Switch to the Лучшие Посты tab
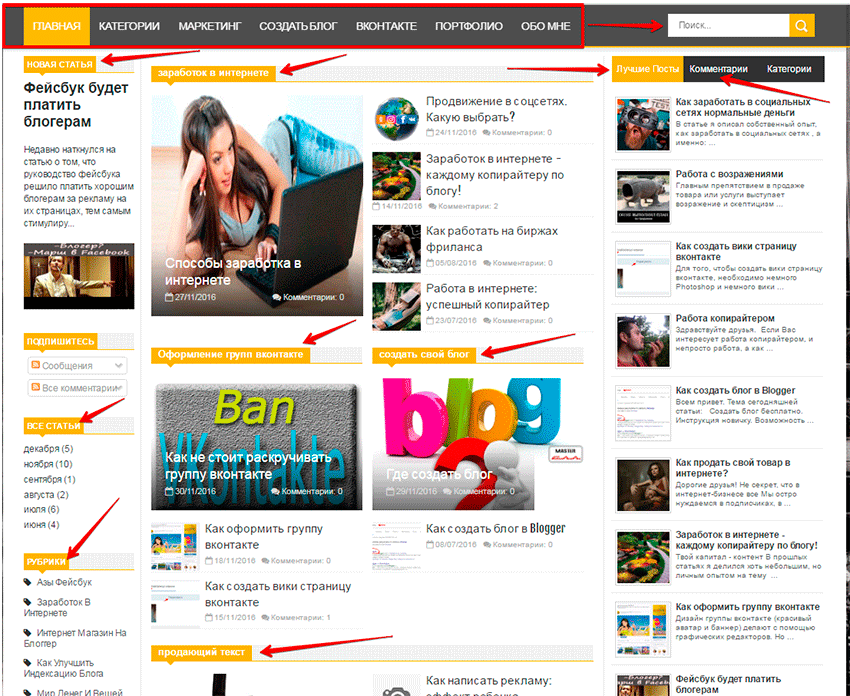Screen dimensions: 850x696 [647, 69]
